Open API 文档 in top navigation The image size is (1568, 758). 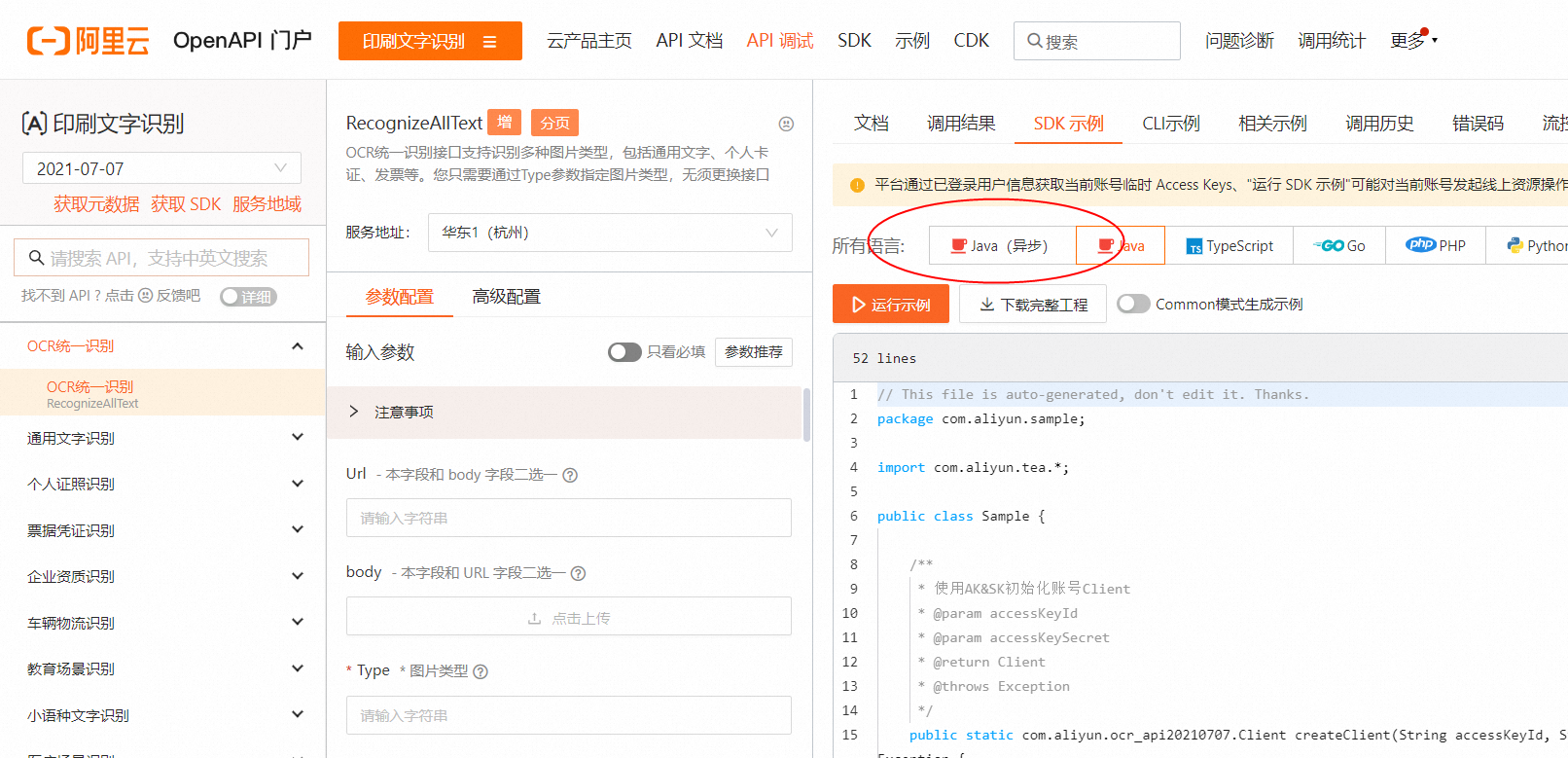pyautogui.click(x=690, y=41)
